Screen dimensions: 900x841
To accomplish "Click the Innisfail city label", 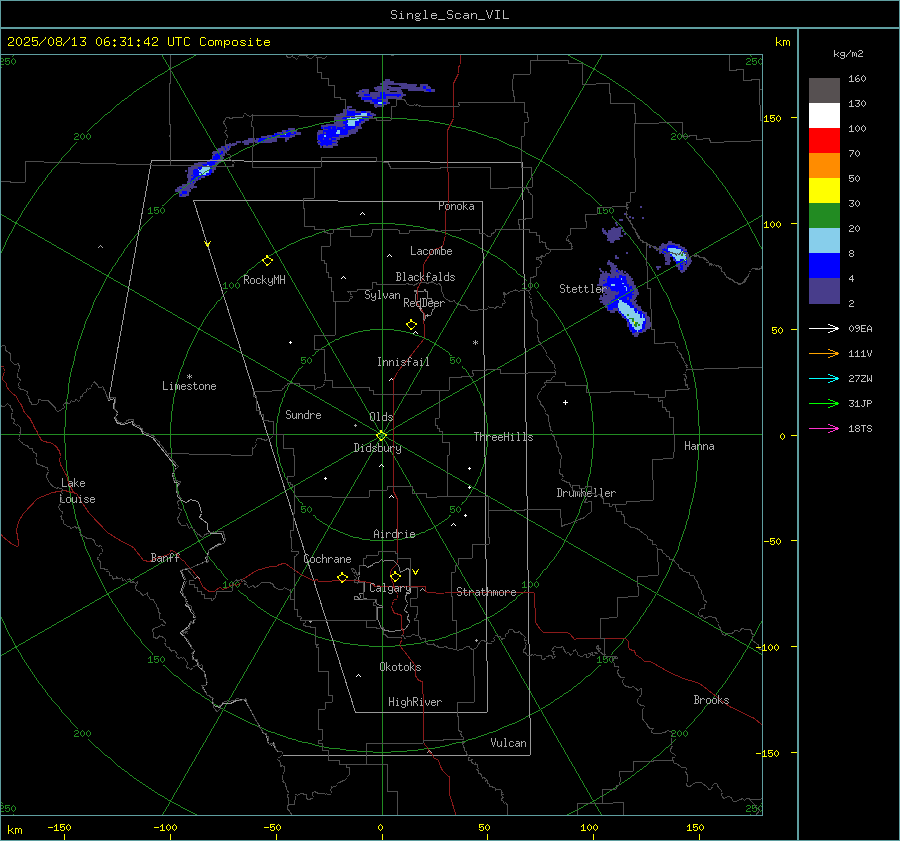I will click(403, 362).
